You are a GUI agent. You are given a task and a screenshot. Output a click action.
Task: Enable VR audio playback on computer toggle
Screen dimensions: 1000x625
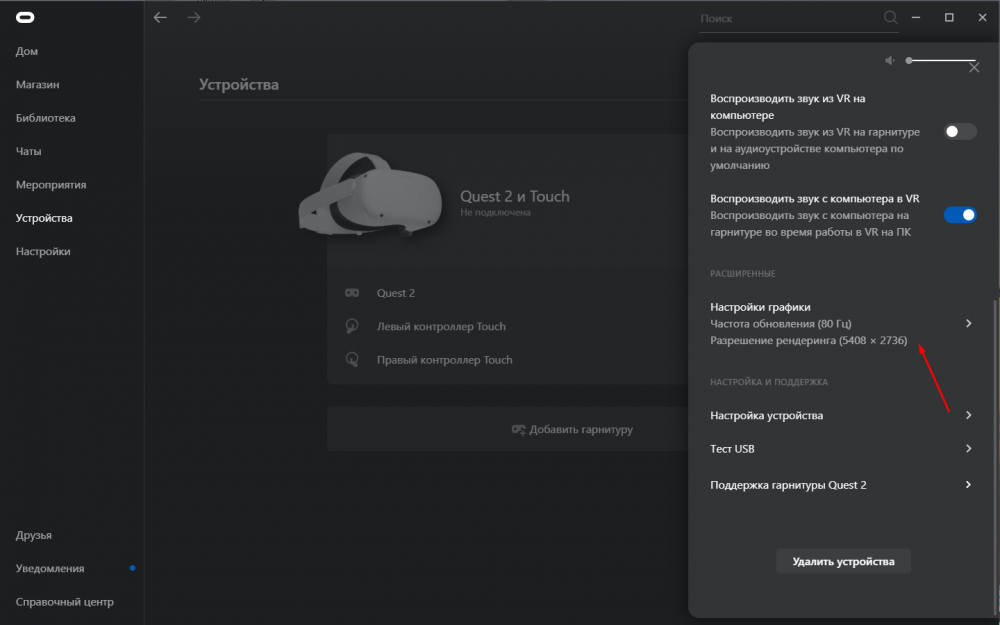960,131
